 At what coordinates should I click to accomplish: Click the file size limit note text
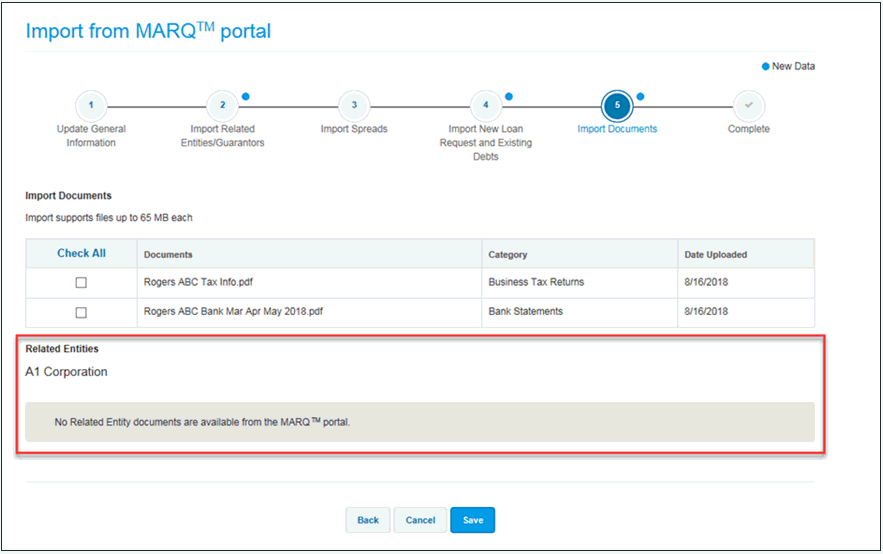coord(109,218)
